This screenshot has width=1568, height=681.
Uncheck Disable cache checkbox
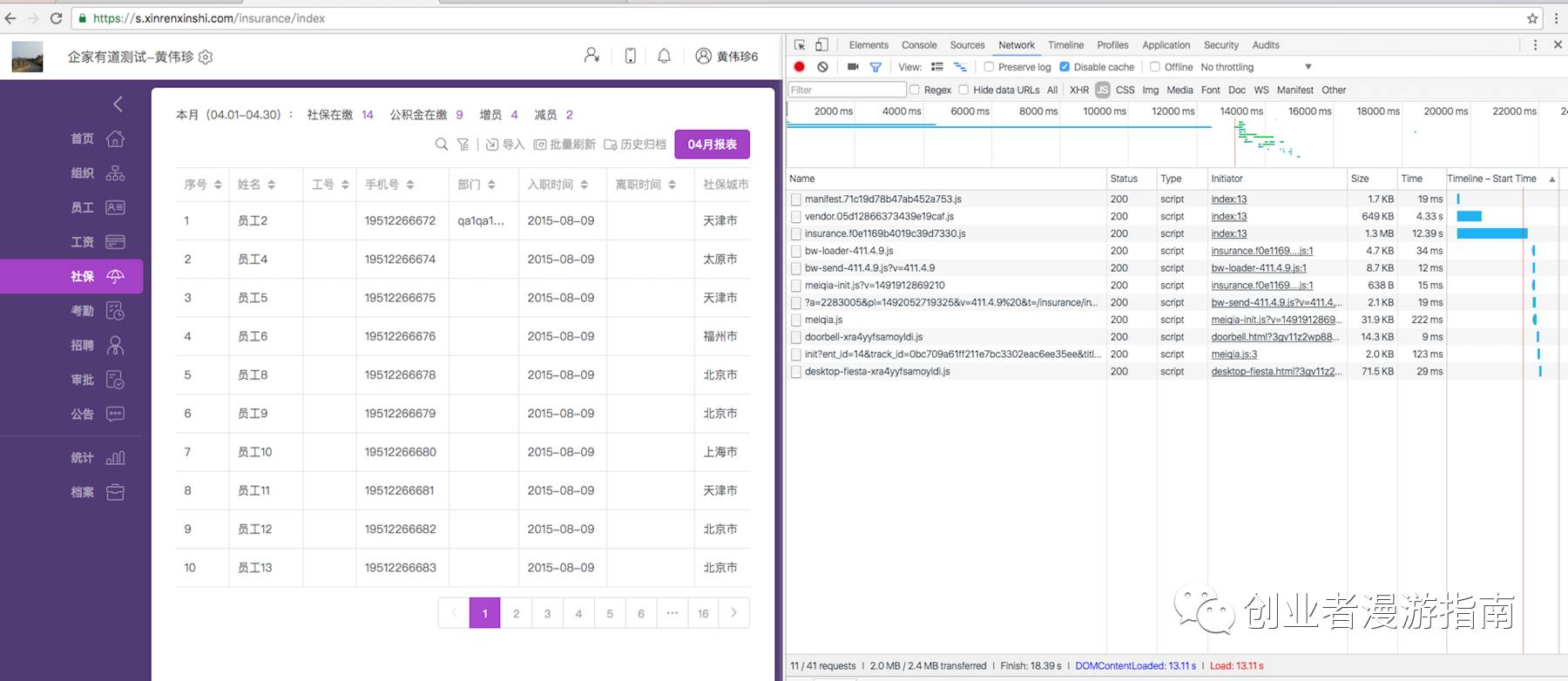pyautogui.click(x=1064, y=67)
